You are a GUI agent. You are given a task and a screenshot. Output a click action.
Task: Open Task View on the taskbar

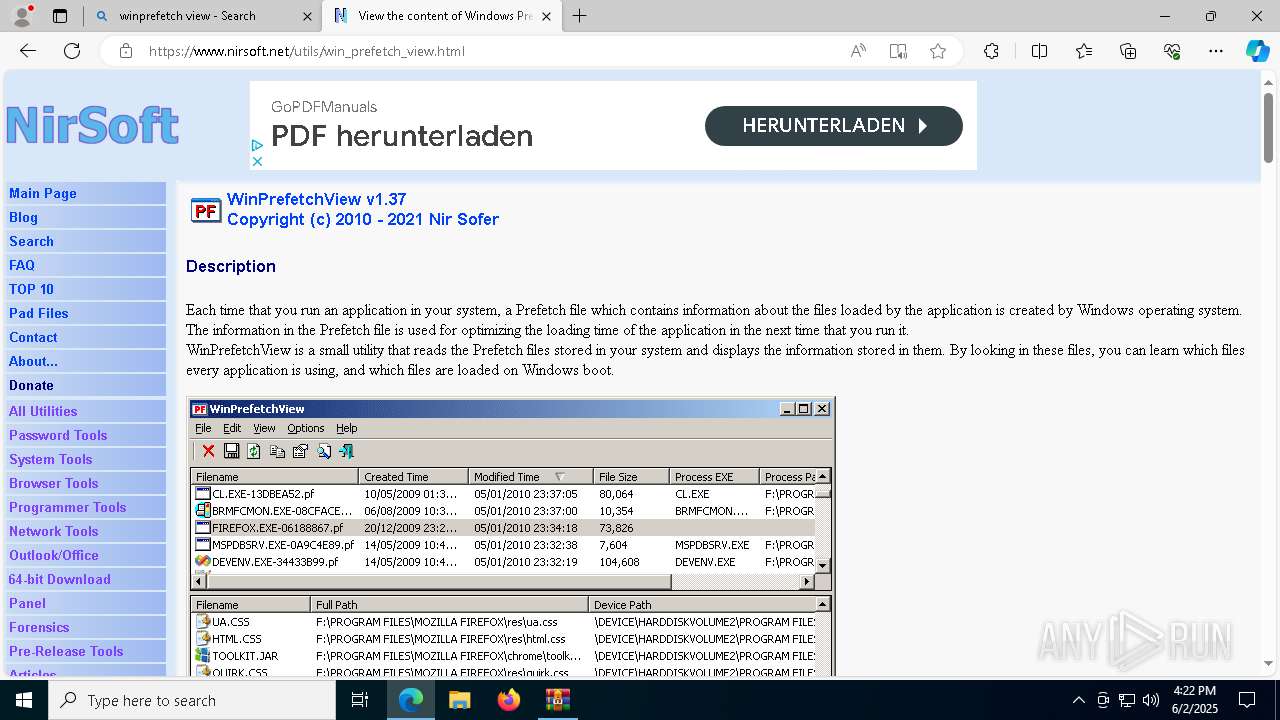(x=360, y=700)
